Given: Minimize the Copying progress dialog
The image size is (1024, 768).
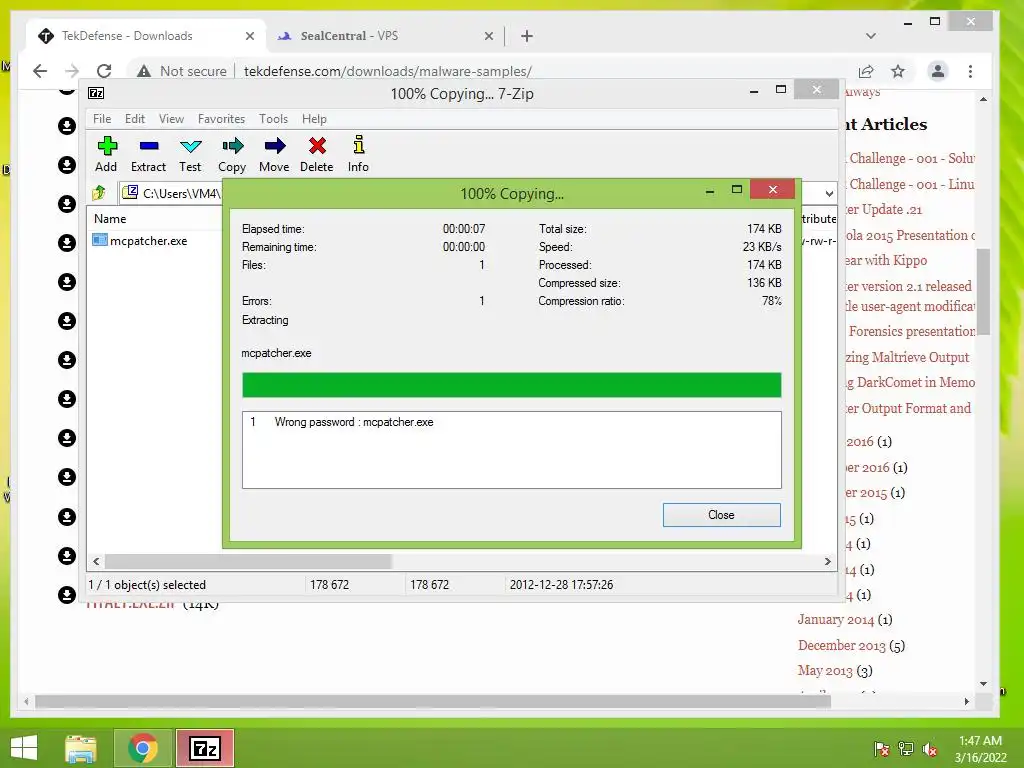Looking at the screenshot, I should click(x=710, y=191).
